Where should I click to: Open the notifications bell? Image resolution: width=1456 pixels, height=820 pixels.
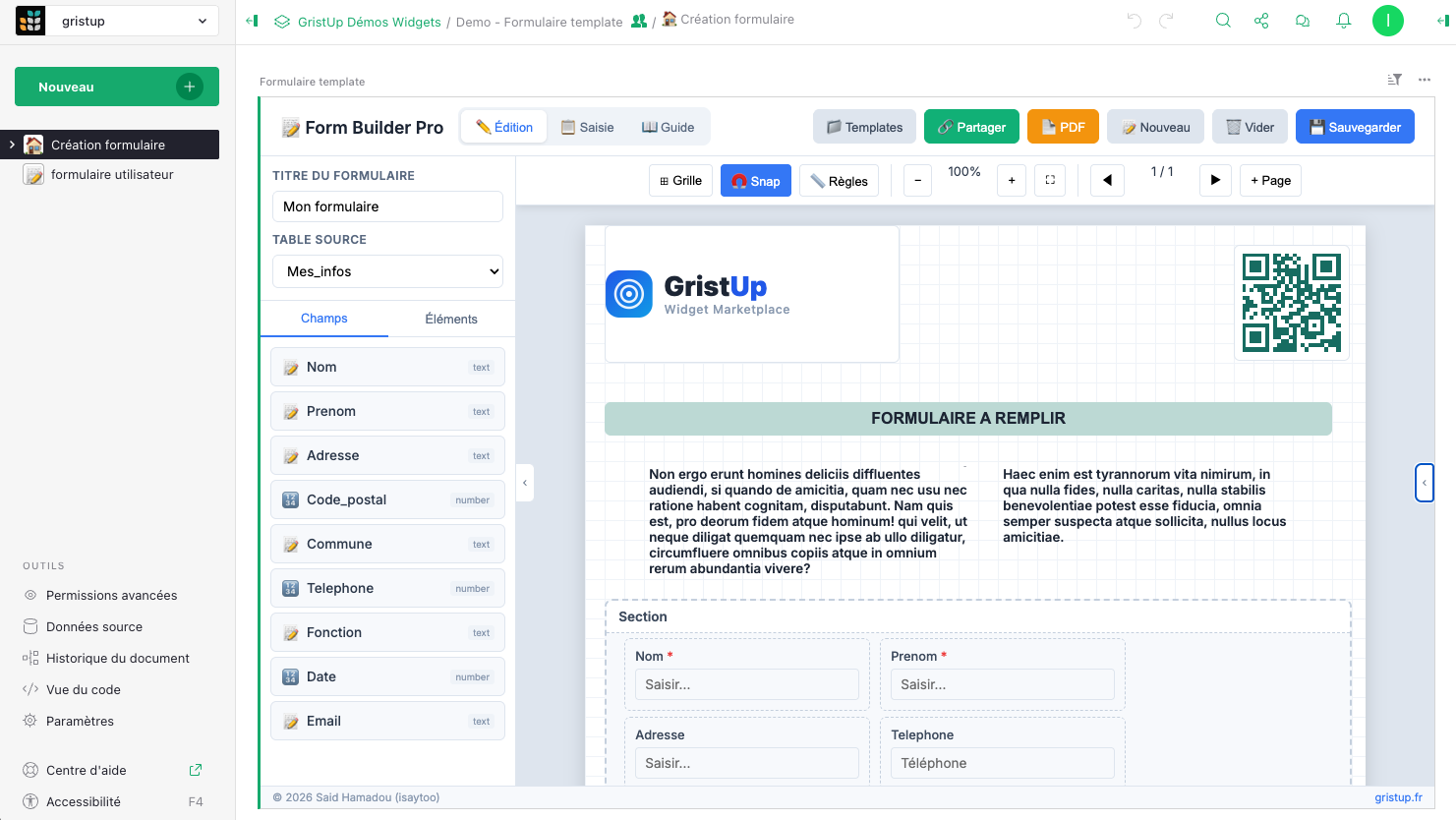[1343, 21]
